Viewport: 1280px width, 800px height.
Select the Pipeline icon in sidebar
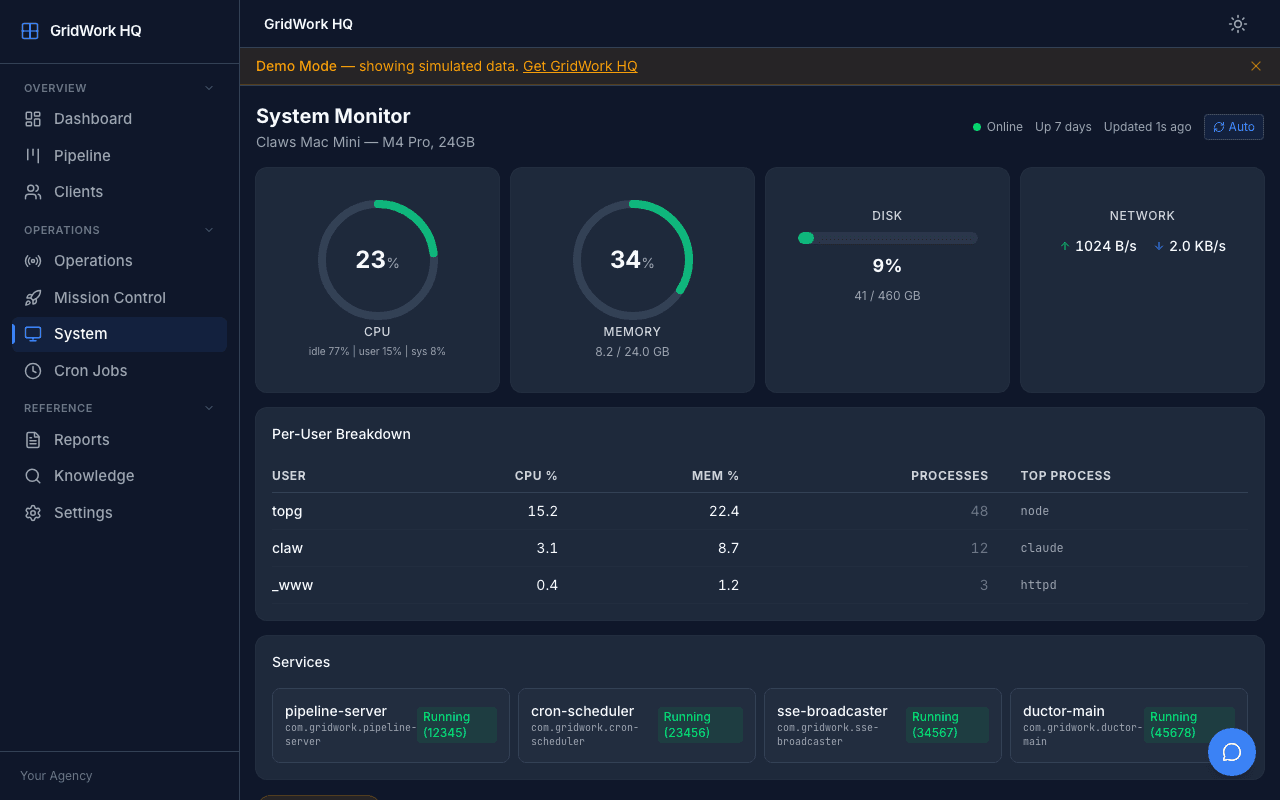[31, 155]
